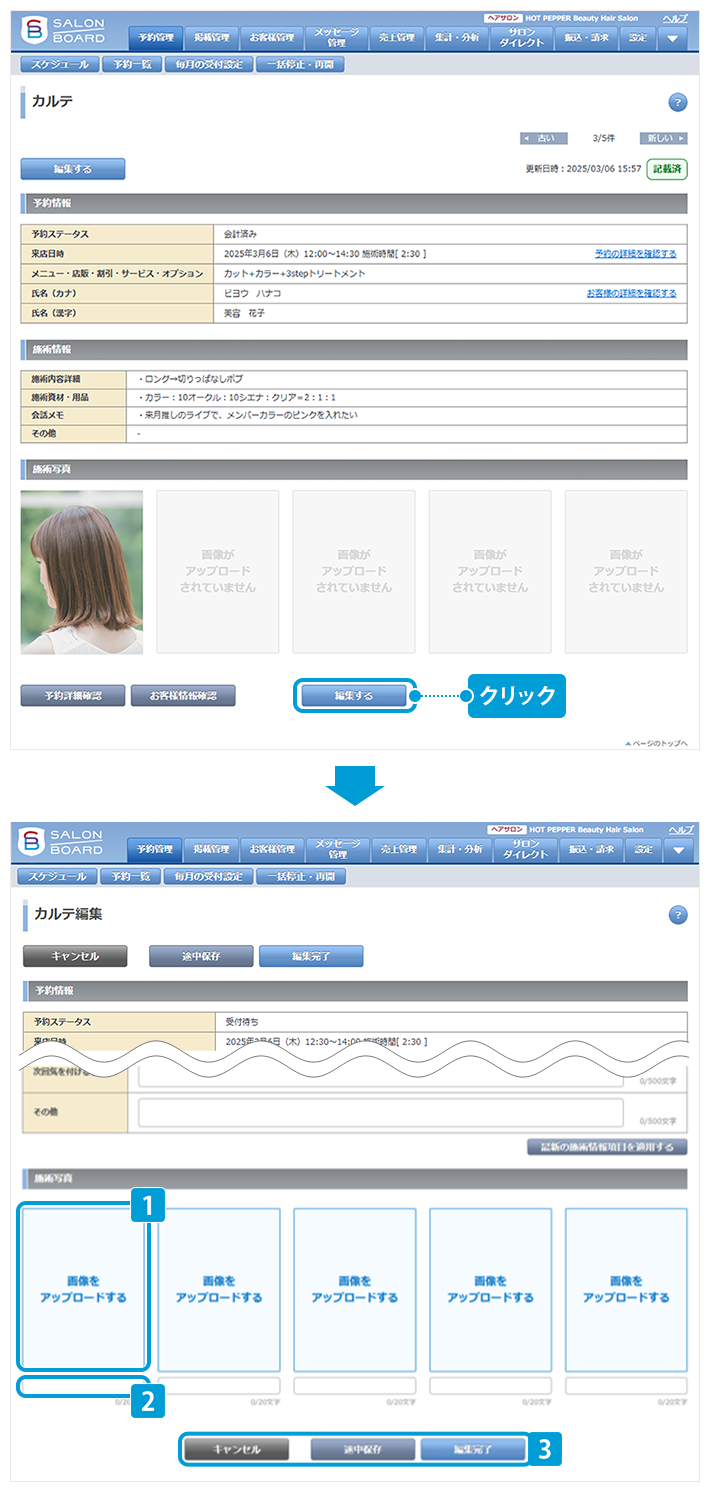Click お客様情報確認 button
The width and height of the screenshot is (710, 1492).
click(x=183, y=696)
